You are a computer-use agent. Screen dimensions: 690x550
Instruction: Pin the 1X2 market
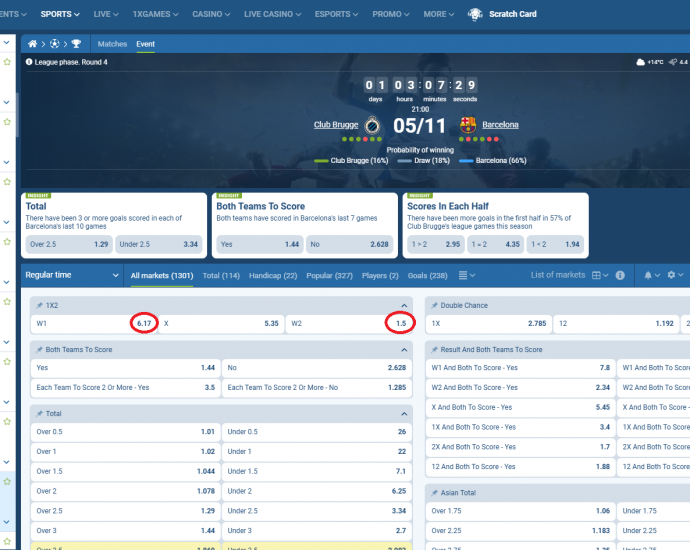(39, 305)
